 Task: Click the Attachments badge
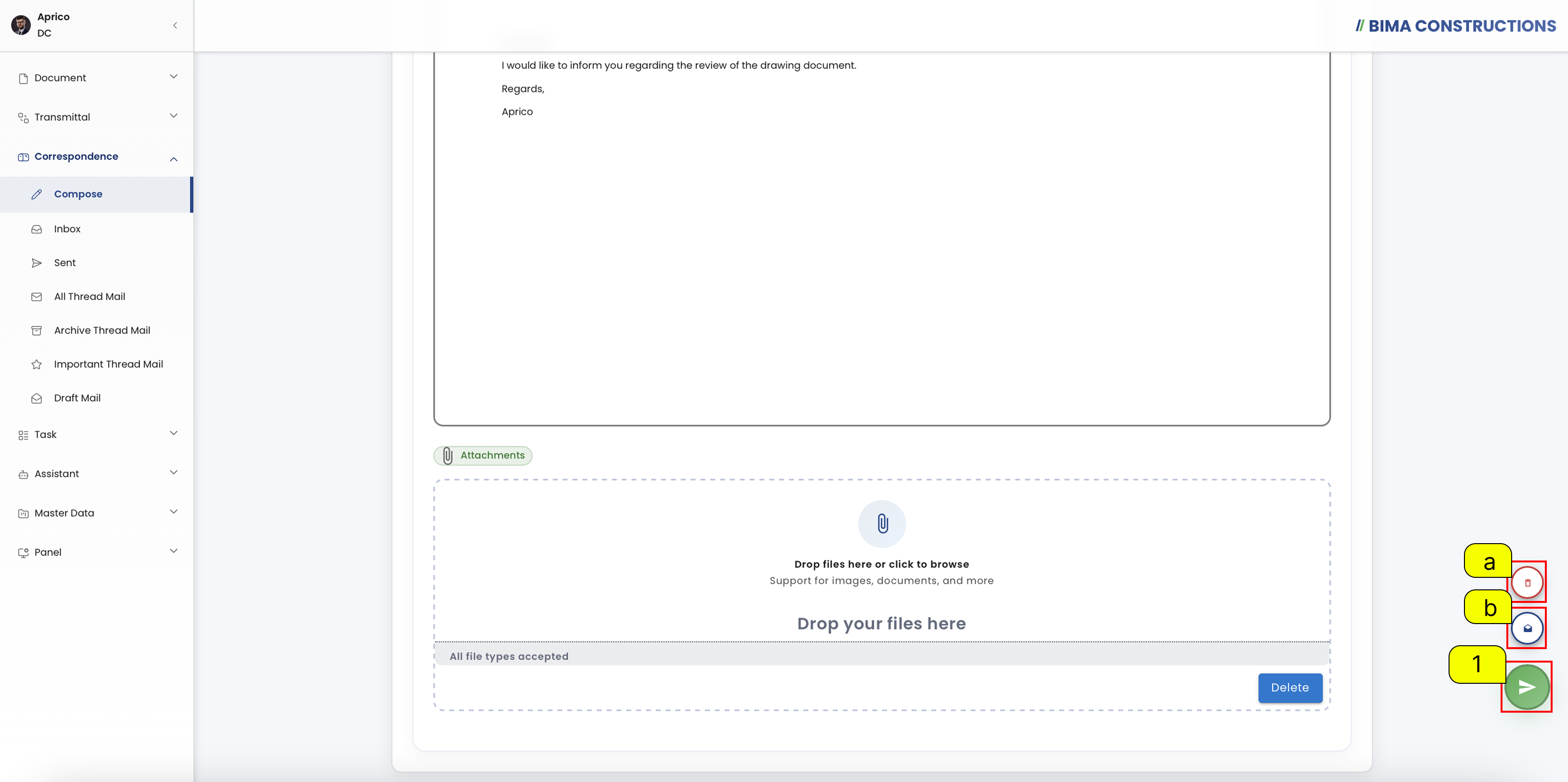pyautogui.click(x=483, y=455)
